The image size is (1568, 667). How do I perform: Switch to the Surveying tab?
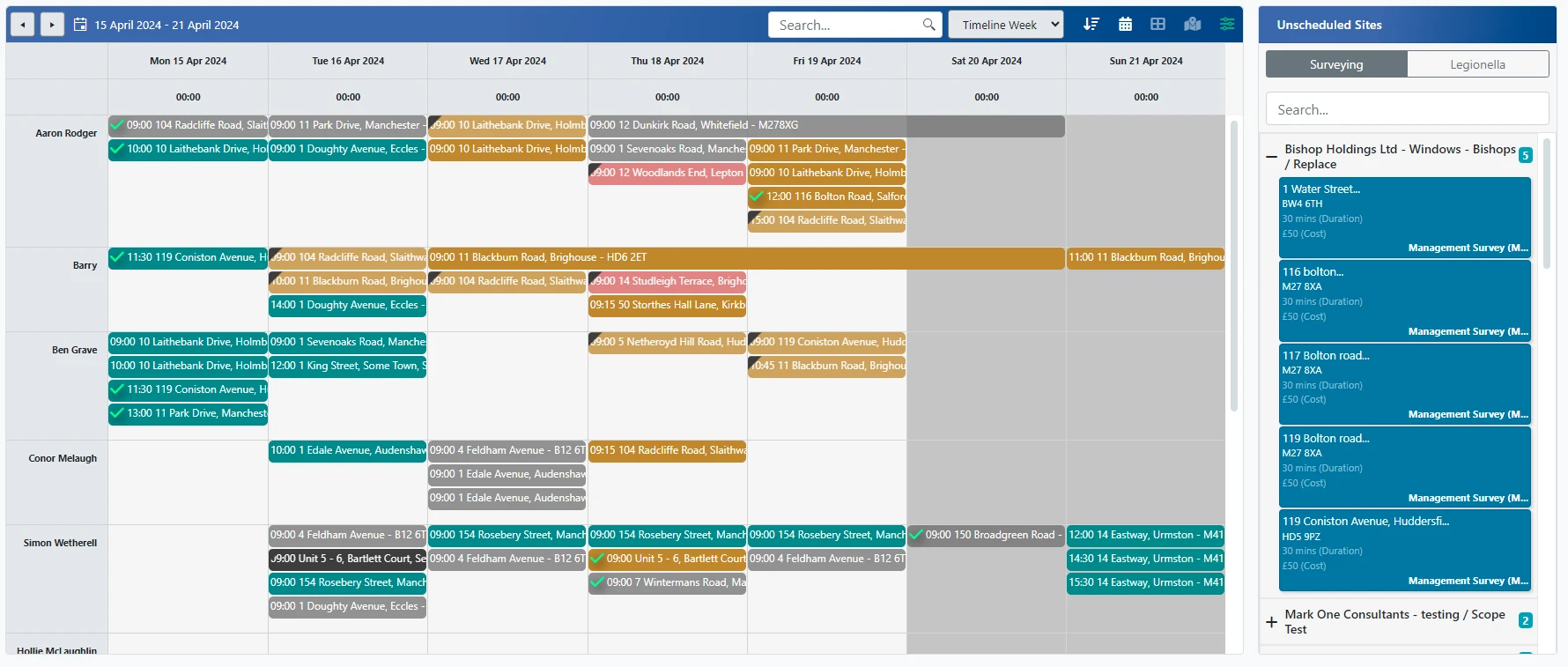[1335, 64]
